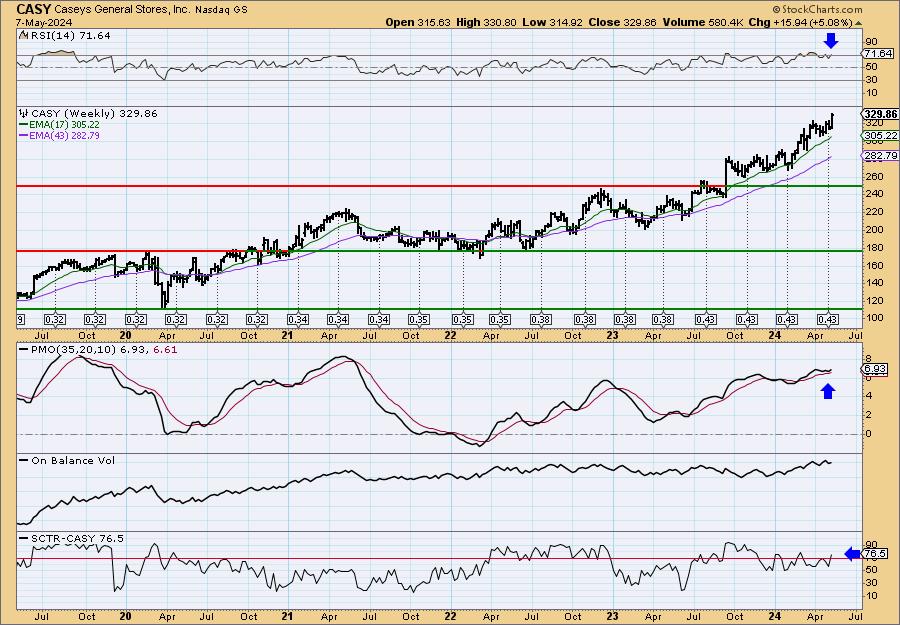Click the EMA(43) 282.79 legend entry
900x625 pixels.
pos(65,135)
